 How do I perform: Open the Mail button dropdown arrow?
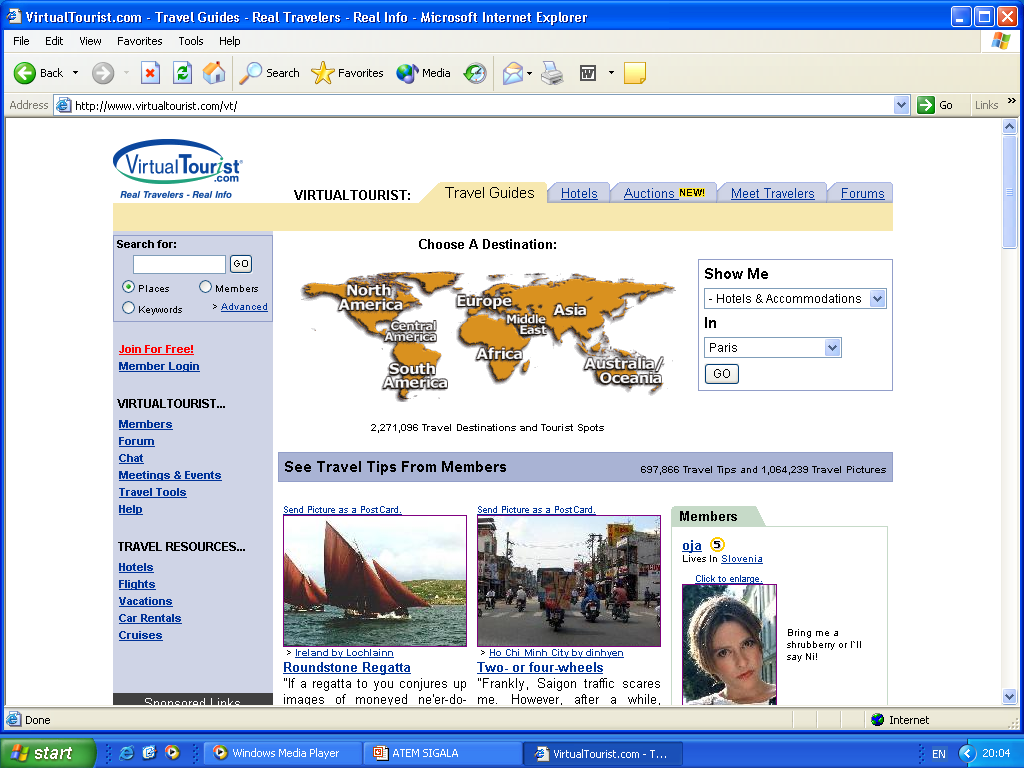click(x=530, y=73)
